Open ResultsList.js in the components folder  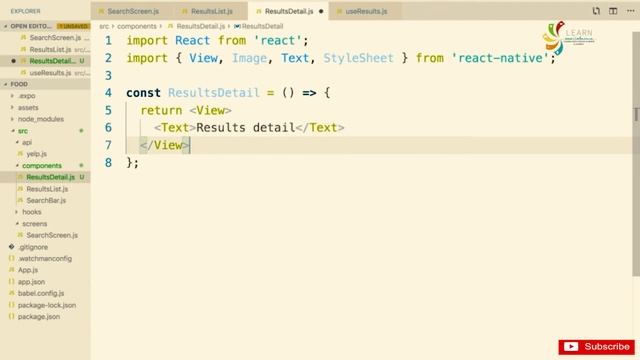47,189
